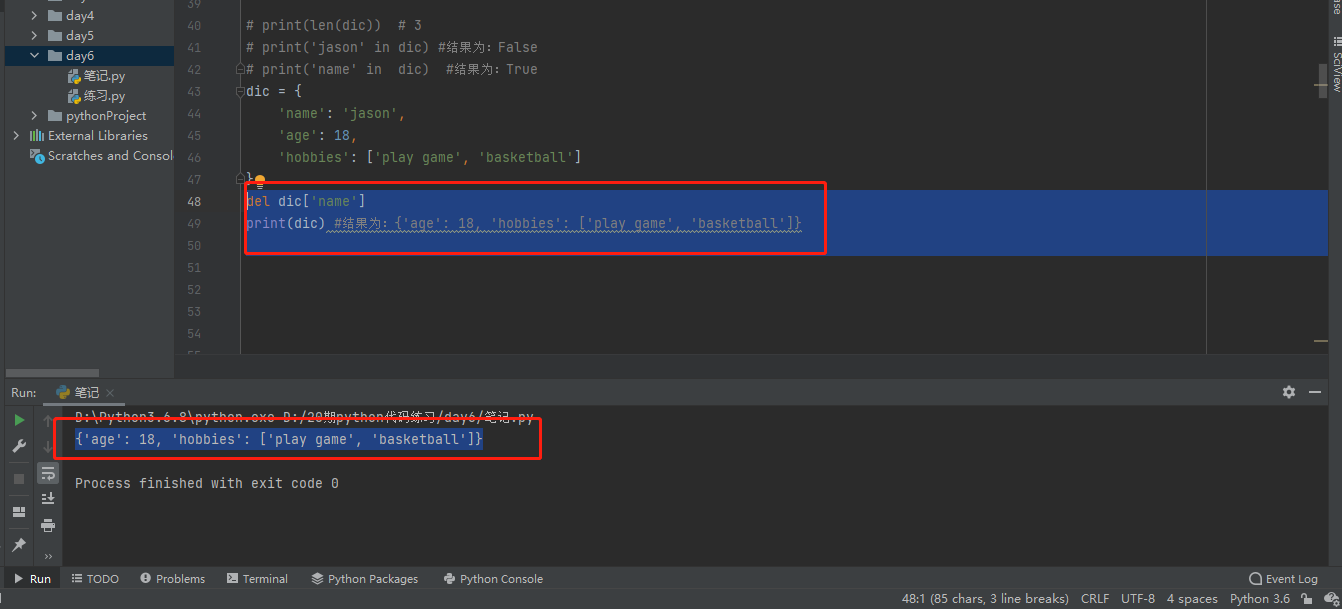The width and height of the screenshot is (1342, 609).
Task: Expand the pythonProject folder
Action: click(35, 116)
